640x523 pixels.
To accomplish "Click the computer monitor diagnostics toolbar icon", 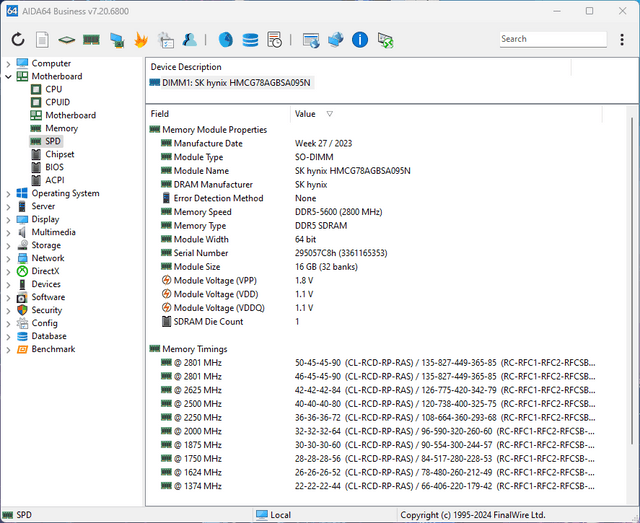I will 117,40.
